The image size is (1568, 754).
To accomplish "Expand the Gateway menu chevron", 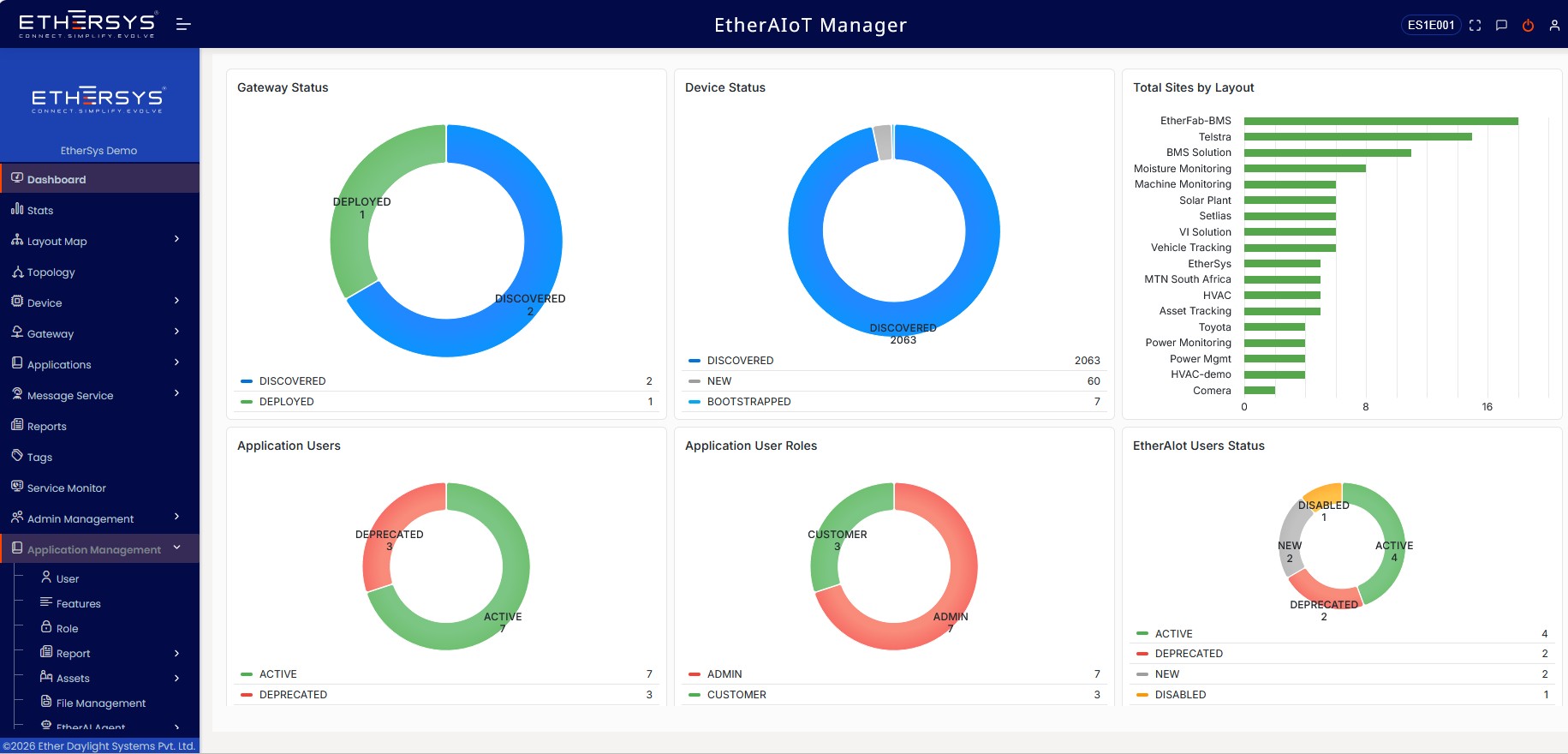I will pyautogui.click(x=176, y=332).
